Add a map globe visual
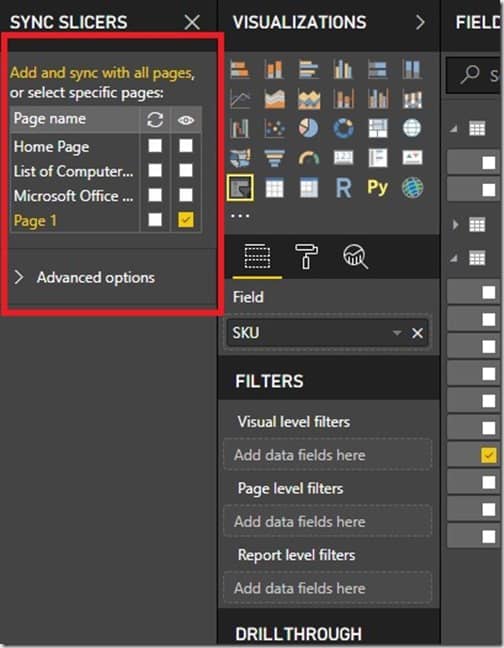The width and height of the screenshot is (504, 648). [x=412, y=129]
